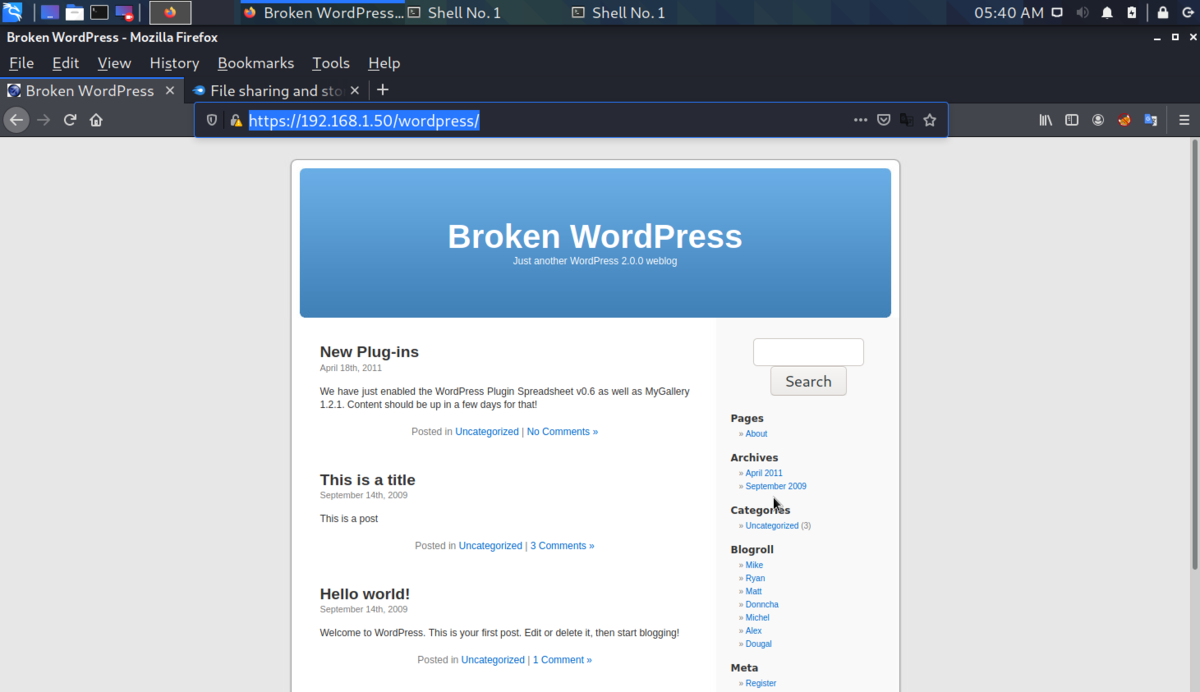The width and height of the screenshot is (1200, 692).
Task: Open the Bookmarks menu
Action: coord(256,63)
